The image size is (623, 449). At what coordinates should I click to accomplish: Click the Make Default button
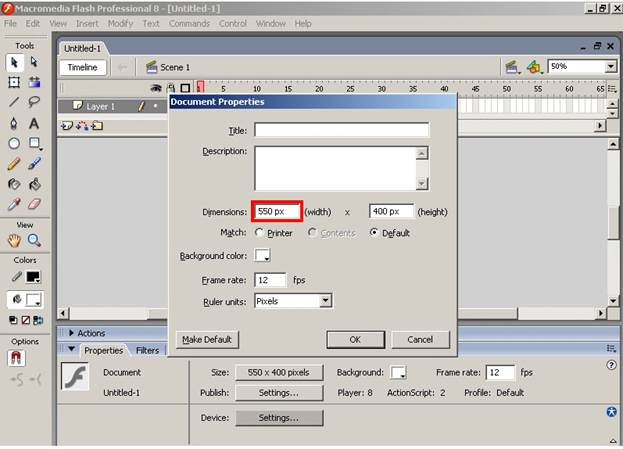207,340
